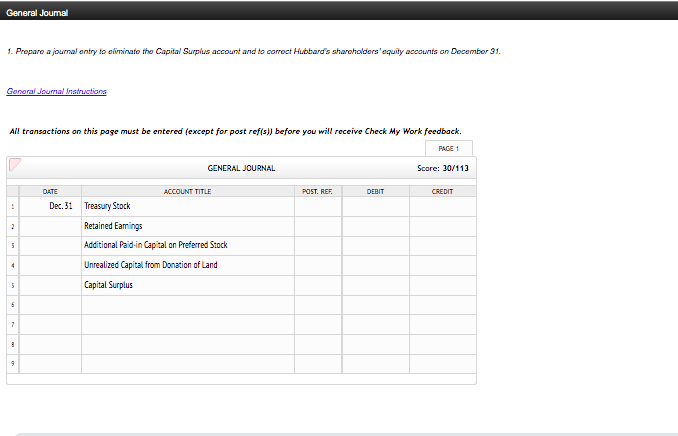Click the debit field for Capital Surplus
The height and width of the screenshot is (436, 678).
[376, 285]
